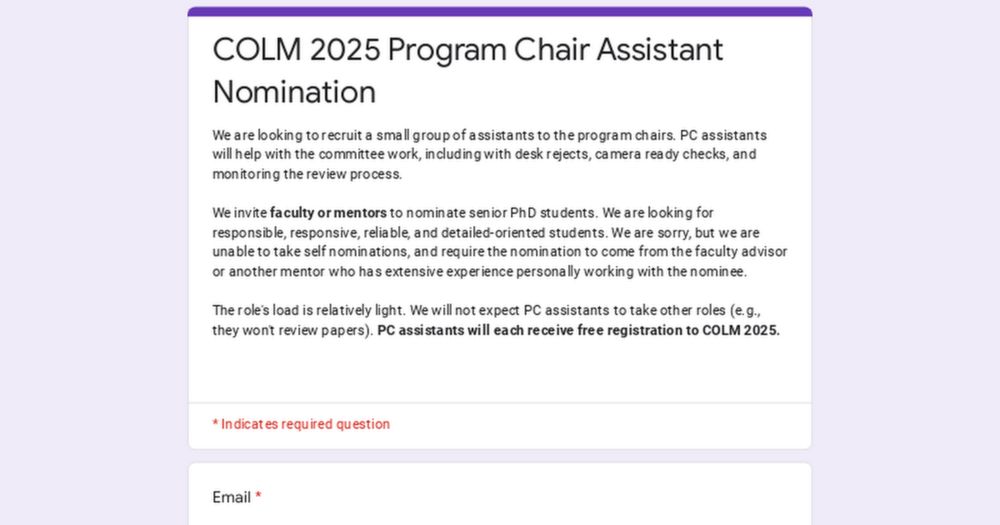Click the red Indicates required question notice
Image resolution: width=1000 pixels, height=525 pixels.
(301, 424)
